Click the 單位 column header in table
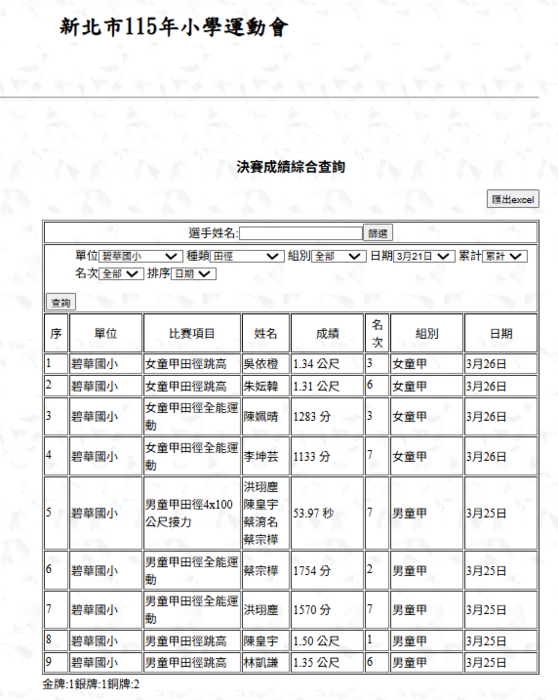The image size is (558, 700). (106, 333)
